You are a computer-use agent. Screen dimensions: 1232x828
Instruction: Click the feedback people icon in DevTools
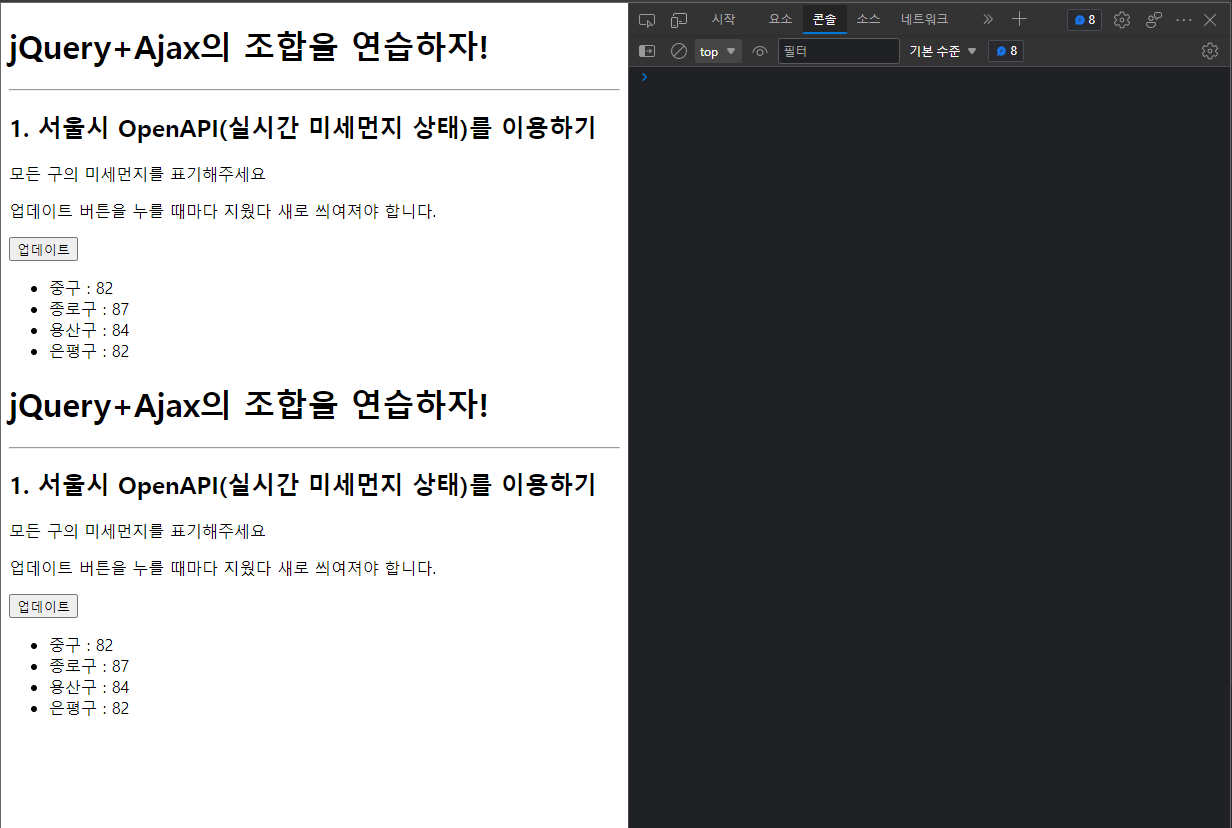point(1154,20)
